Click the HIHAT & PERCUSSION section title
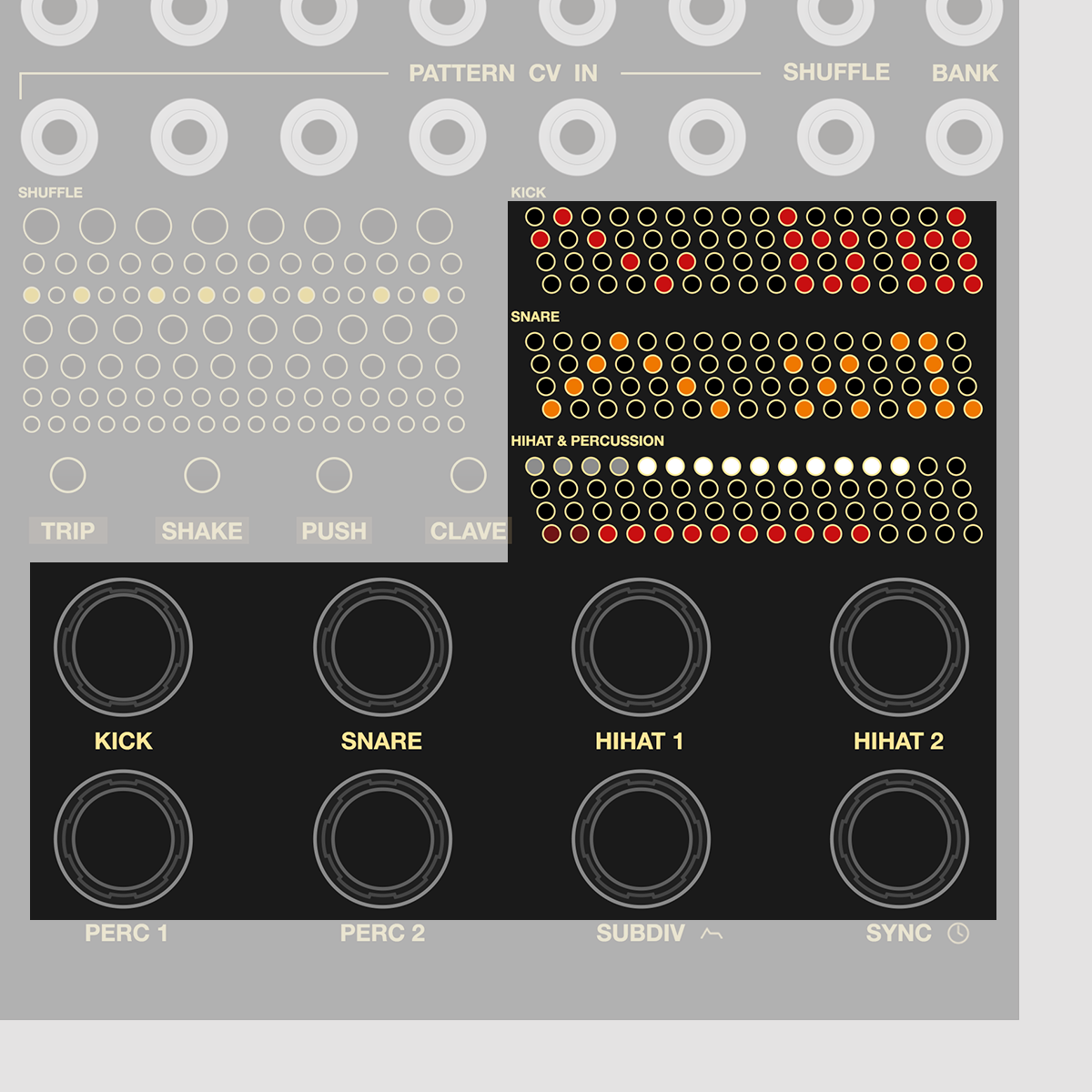Image resolution: width=1092 pixels, height=1092 pixels. pos(587,440)
